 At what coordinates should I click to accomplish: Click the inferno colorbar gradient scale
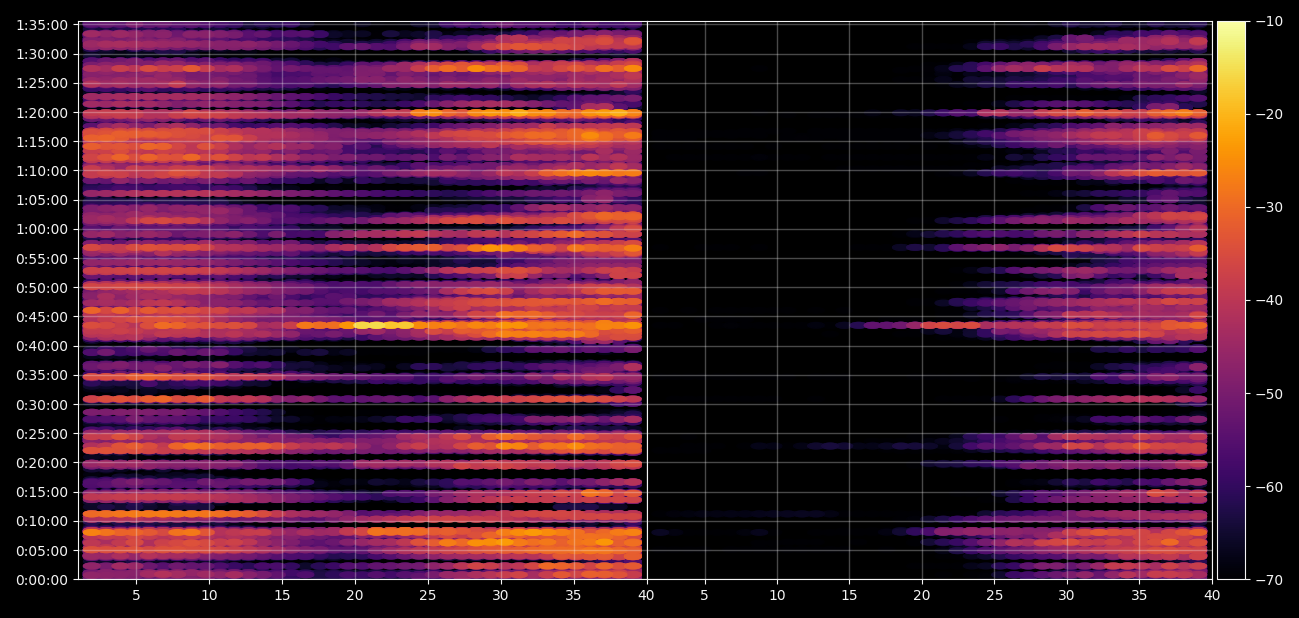[x=1231, y=300]
